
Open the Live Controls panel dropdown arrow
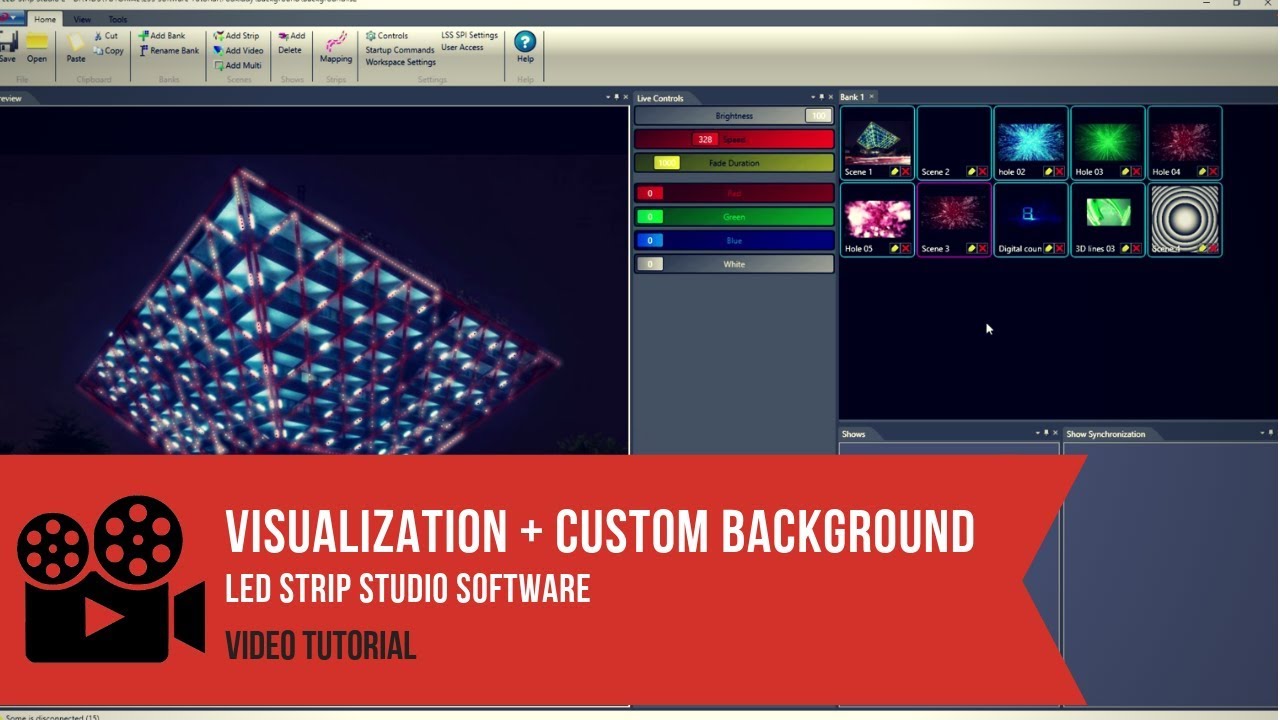812,97
